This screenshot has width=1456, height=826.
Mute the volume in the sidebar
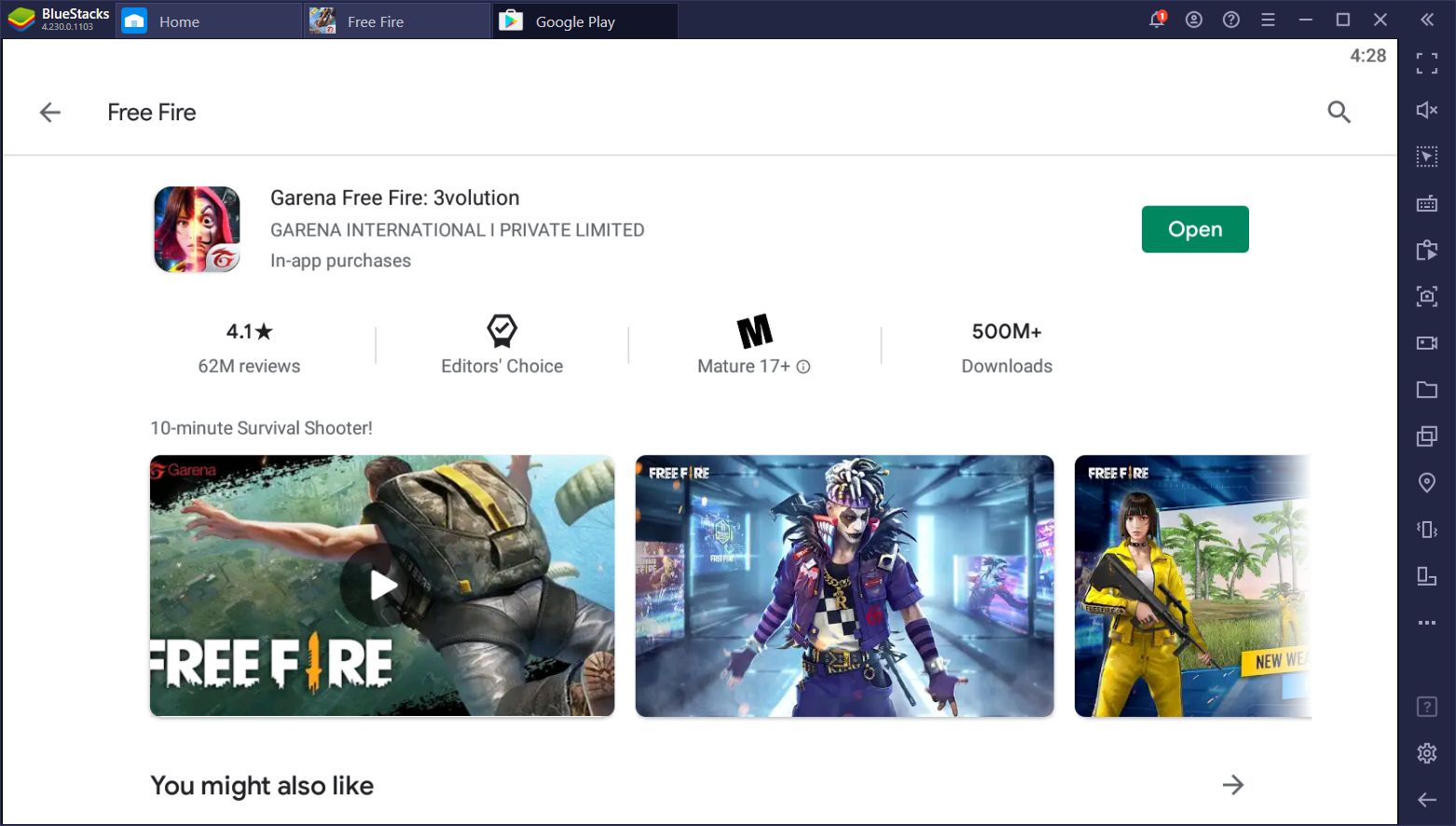click(1427, 110)
